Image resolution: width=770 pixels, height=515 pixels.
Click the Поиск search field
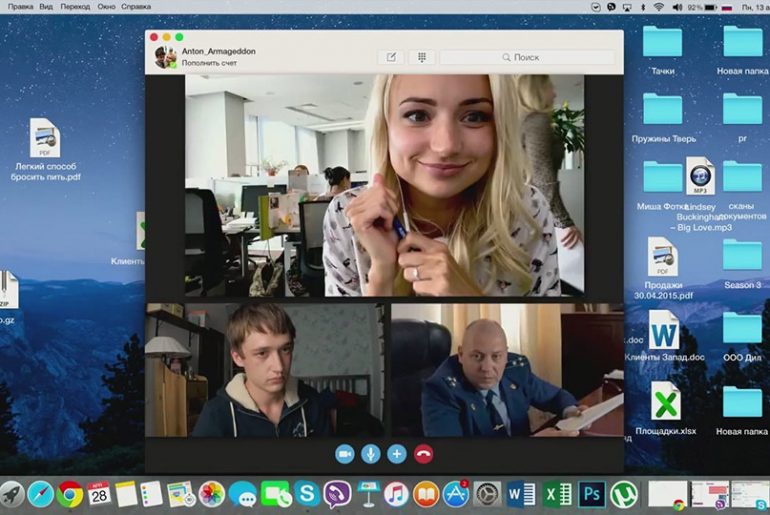[540, 58]
